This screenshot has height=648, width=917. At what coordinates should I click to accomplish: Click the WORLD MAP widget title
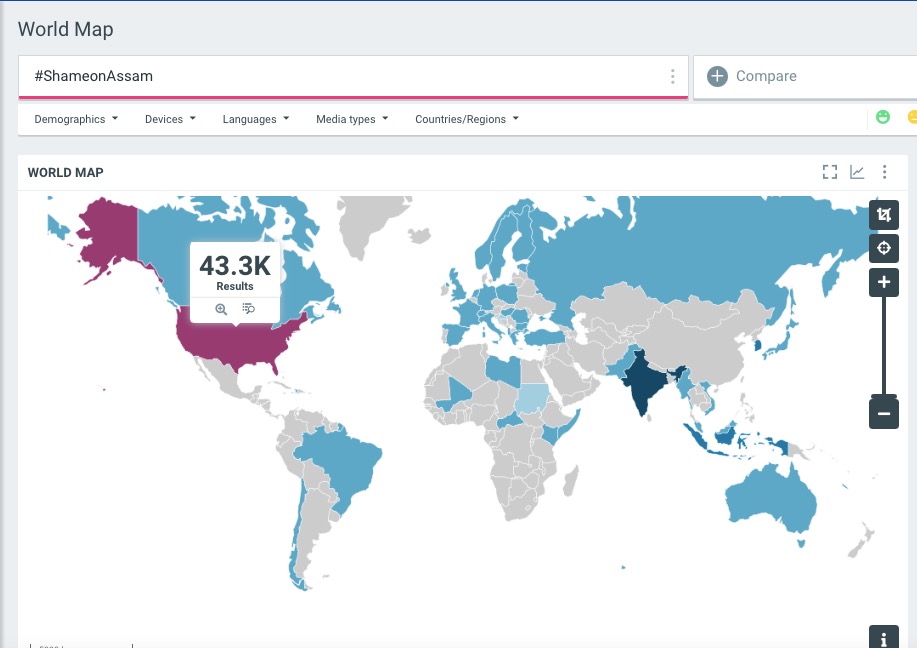tap(66, 173)
